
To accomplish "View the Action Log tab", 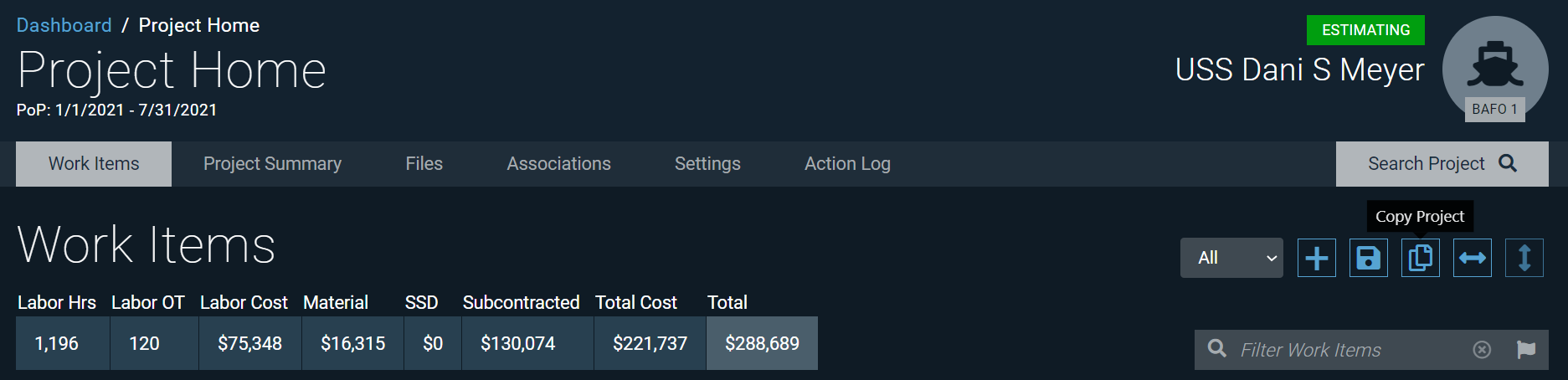I will (847, 164).
